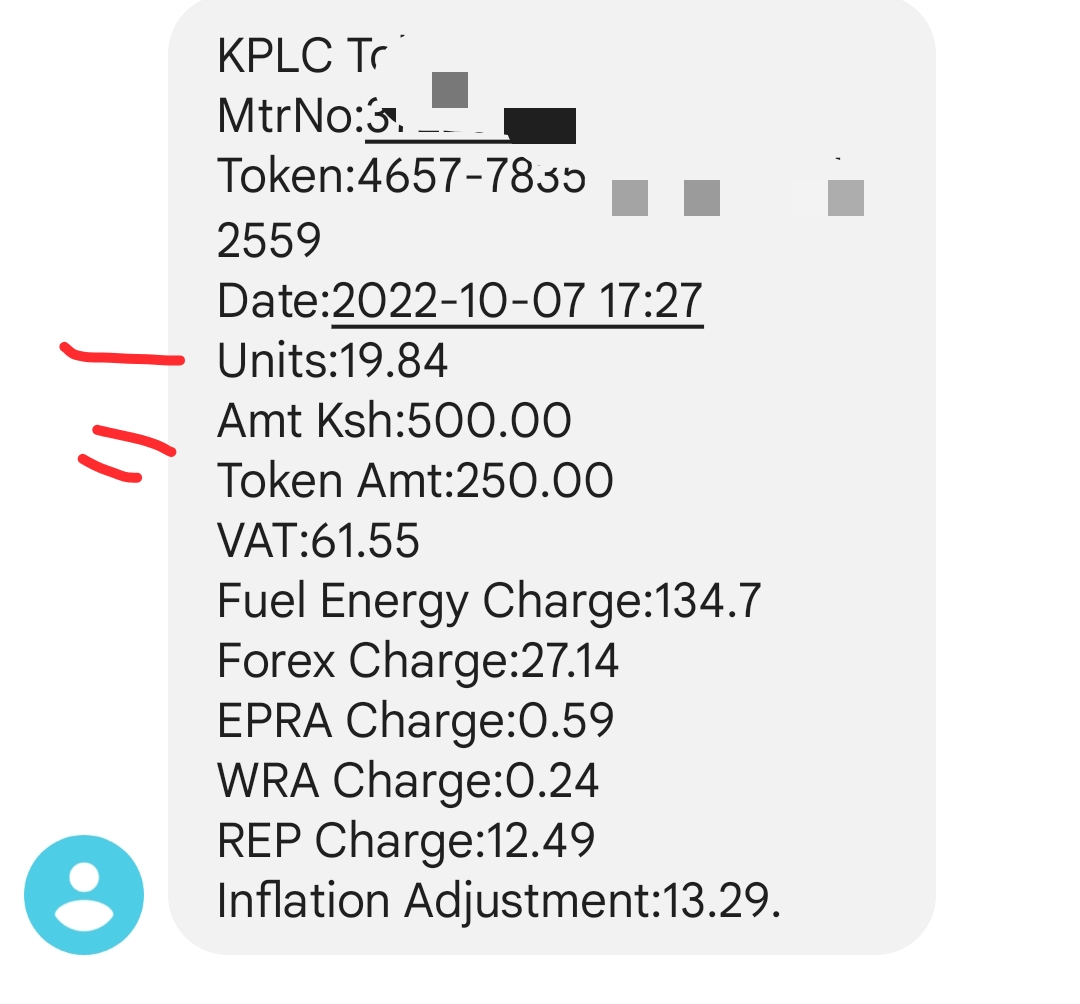
Task: Click the single red mark beside Units
Action: click(x=122, y=353)
